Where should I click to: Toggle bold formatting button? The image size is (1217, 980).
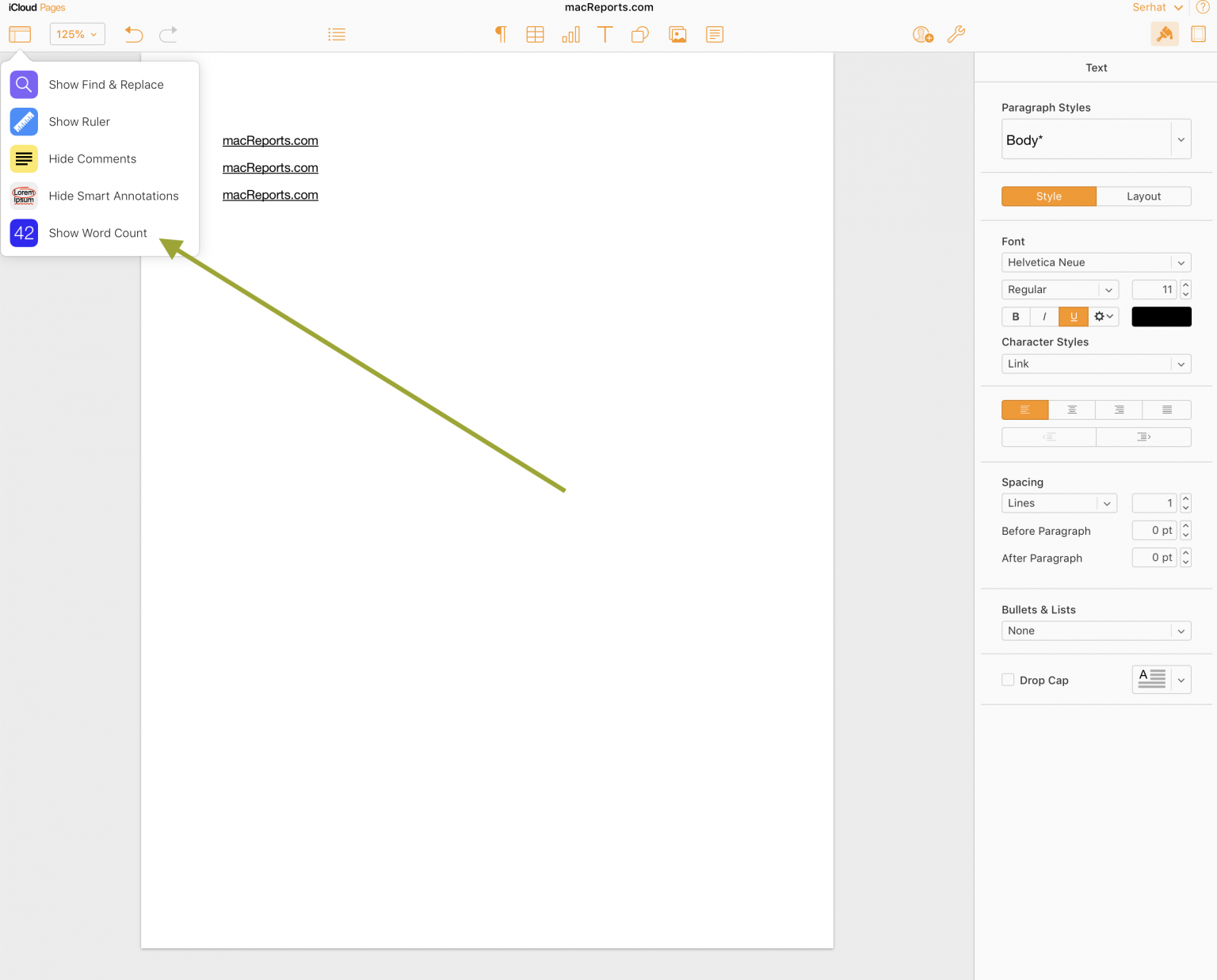1016,316
